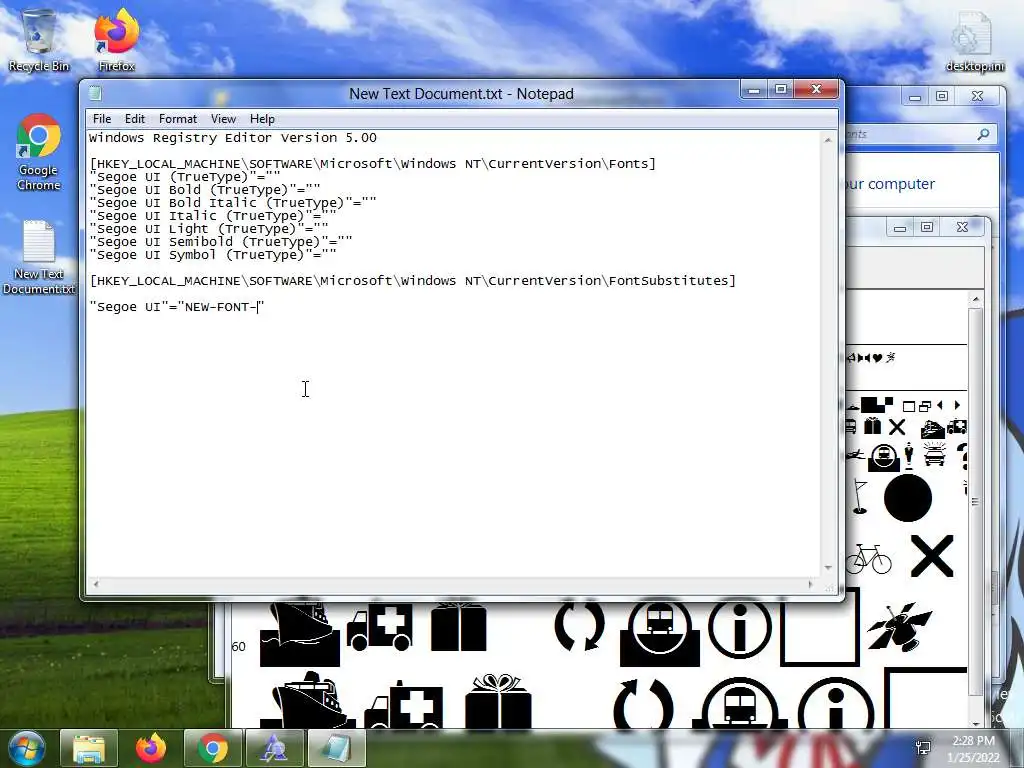This screenshot has height=768, width=1024.
Task: Open Recycle Bin on the desktop
Action: (39, 40)
